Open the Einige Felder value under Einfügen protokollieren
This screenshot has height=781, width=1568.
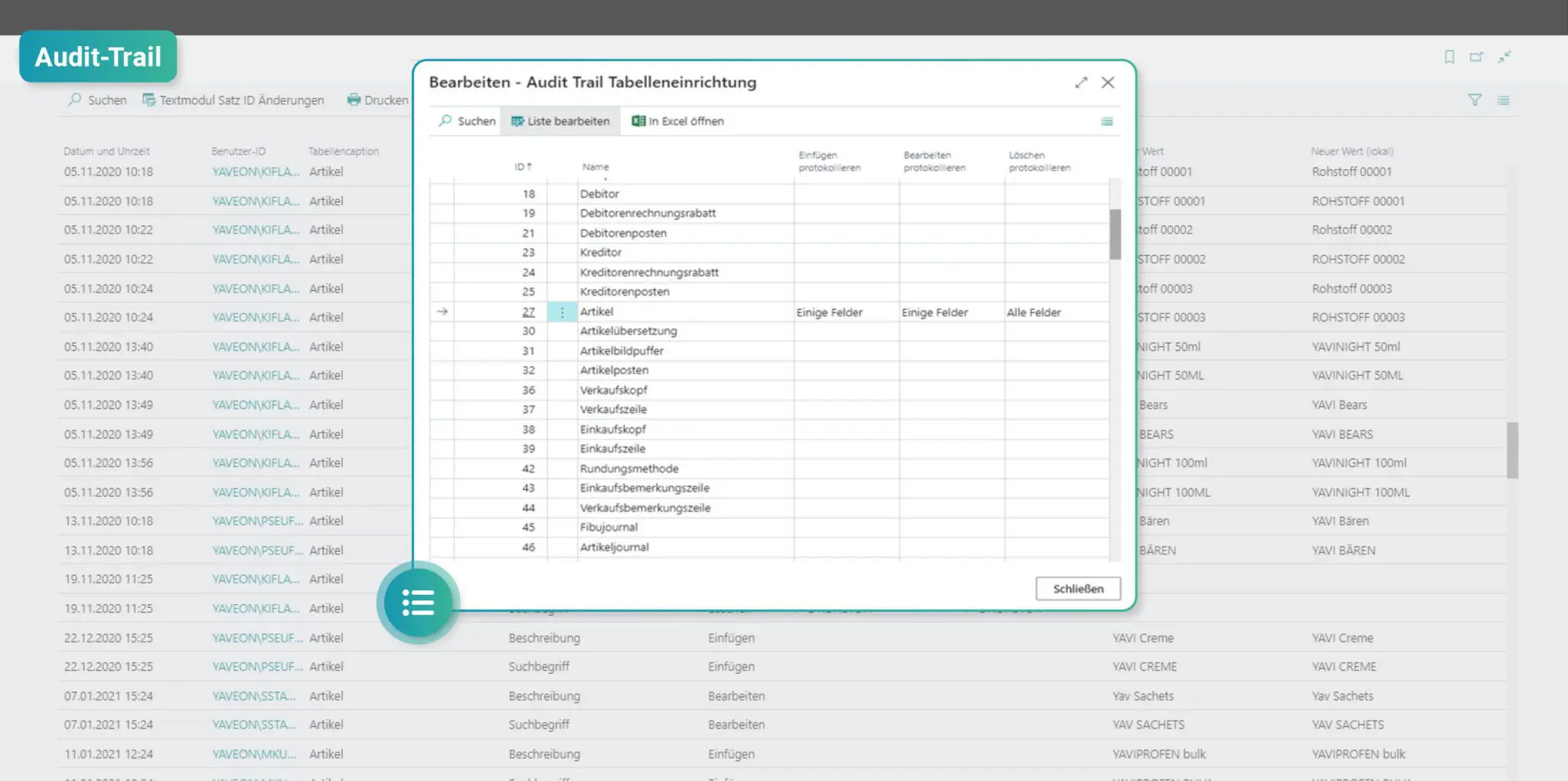[x=829, y=312]
